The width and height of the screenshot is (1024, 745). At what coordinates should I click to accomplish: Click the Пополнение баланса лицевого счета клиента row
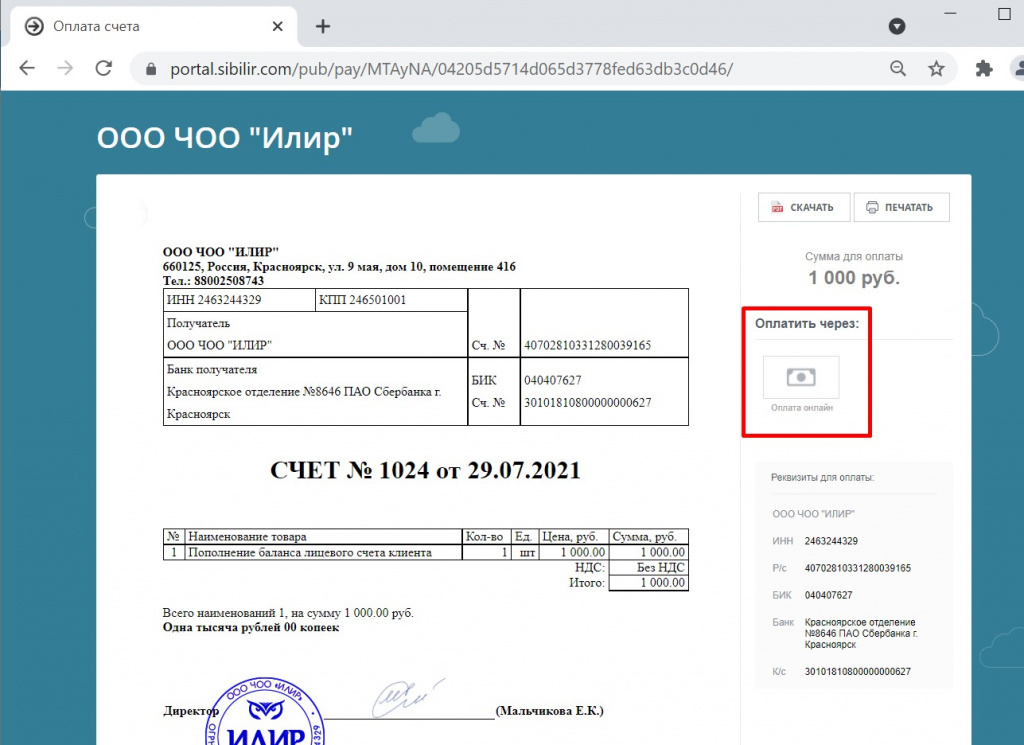coord(425,552)
